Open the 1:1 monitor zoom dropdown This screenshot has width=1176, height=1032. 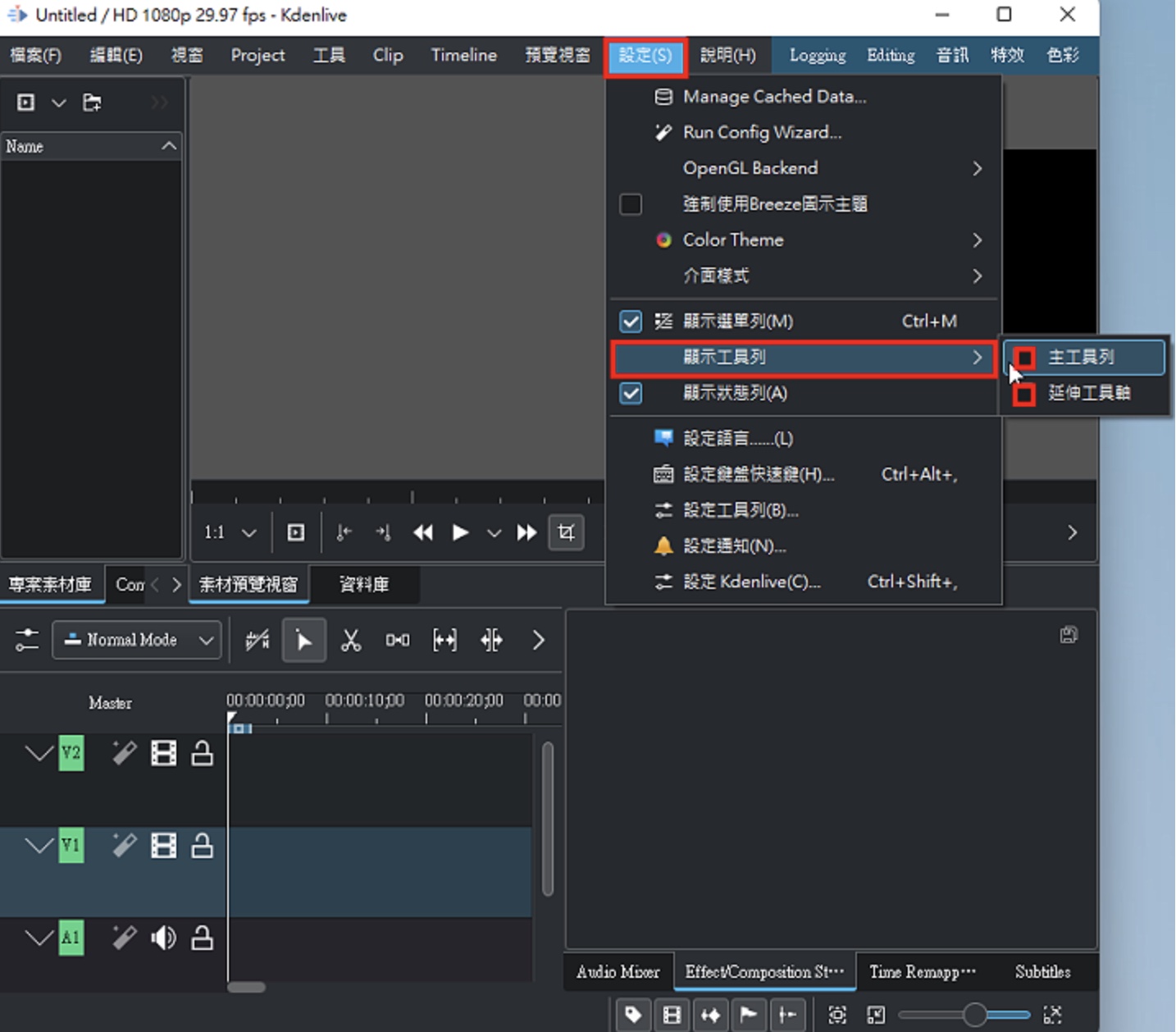pos(230,532)
